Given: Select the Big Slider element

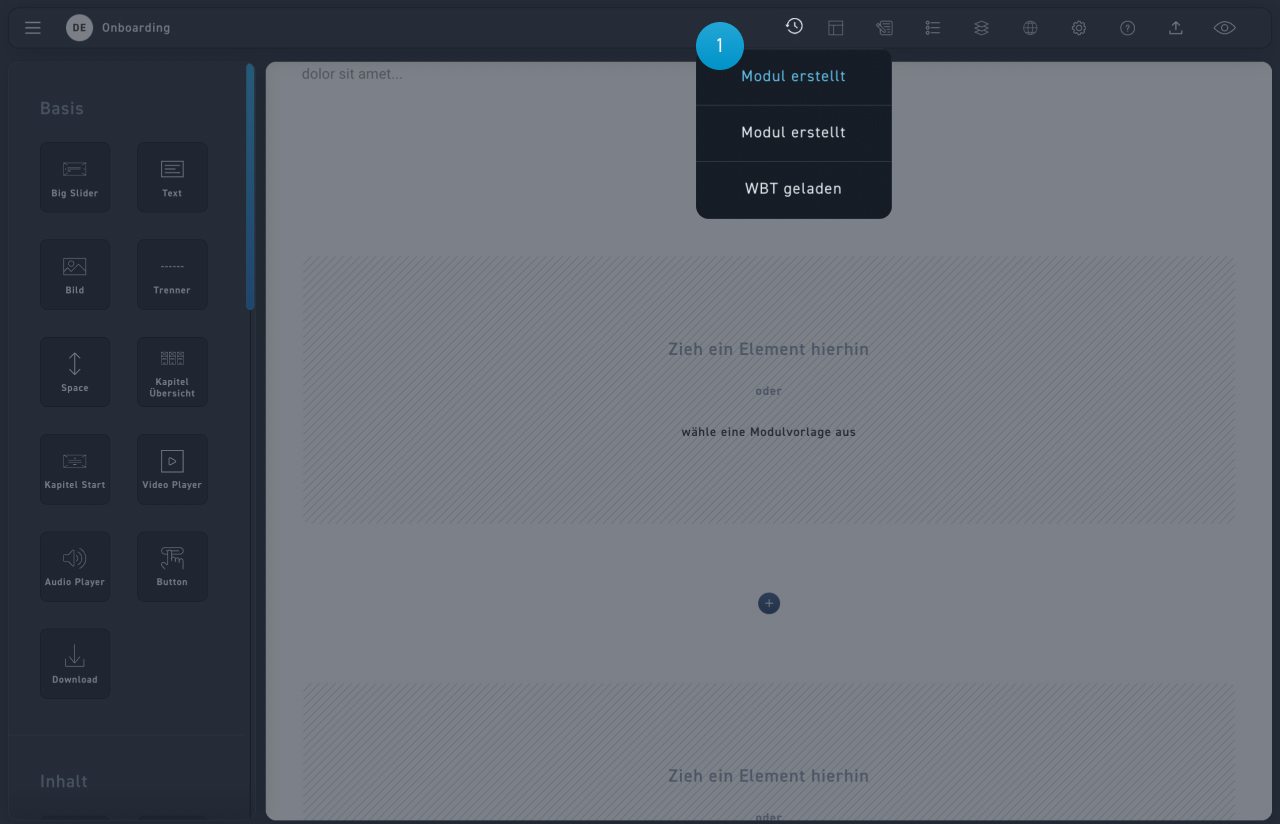Looking at the screenshot, I should (x=75, y=177).
